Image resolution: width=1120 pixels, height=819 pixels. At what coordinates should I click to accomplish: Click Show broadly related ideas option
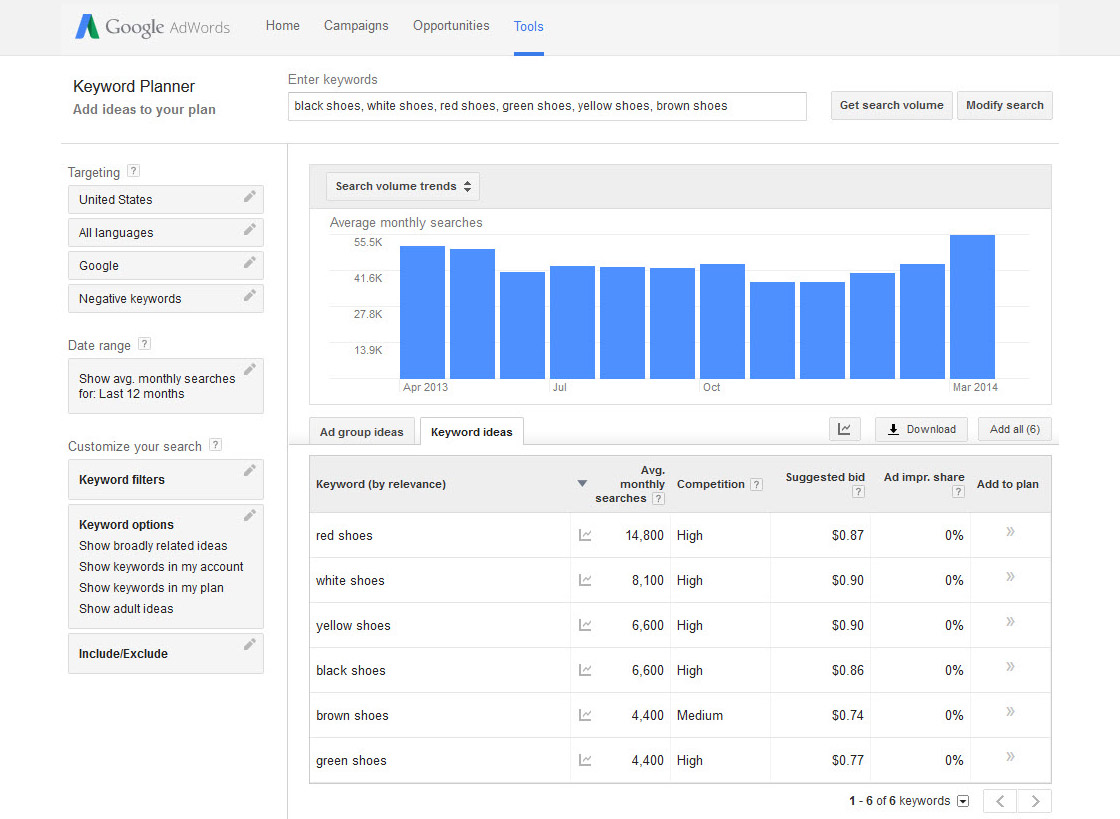click(x=153, y=546)
